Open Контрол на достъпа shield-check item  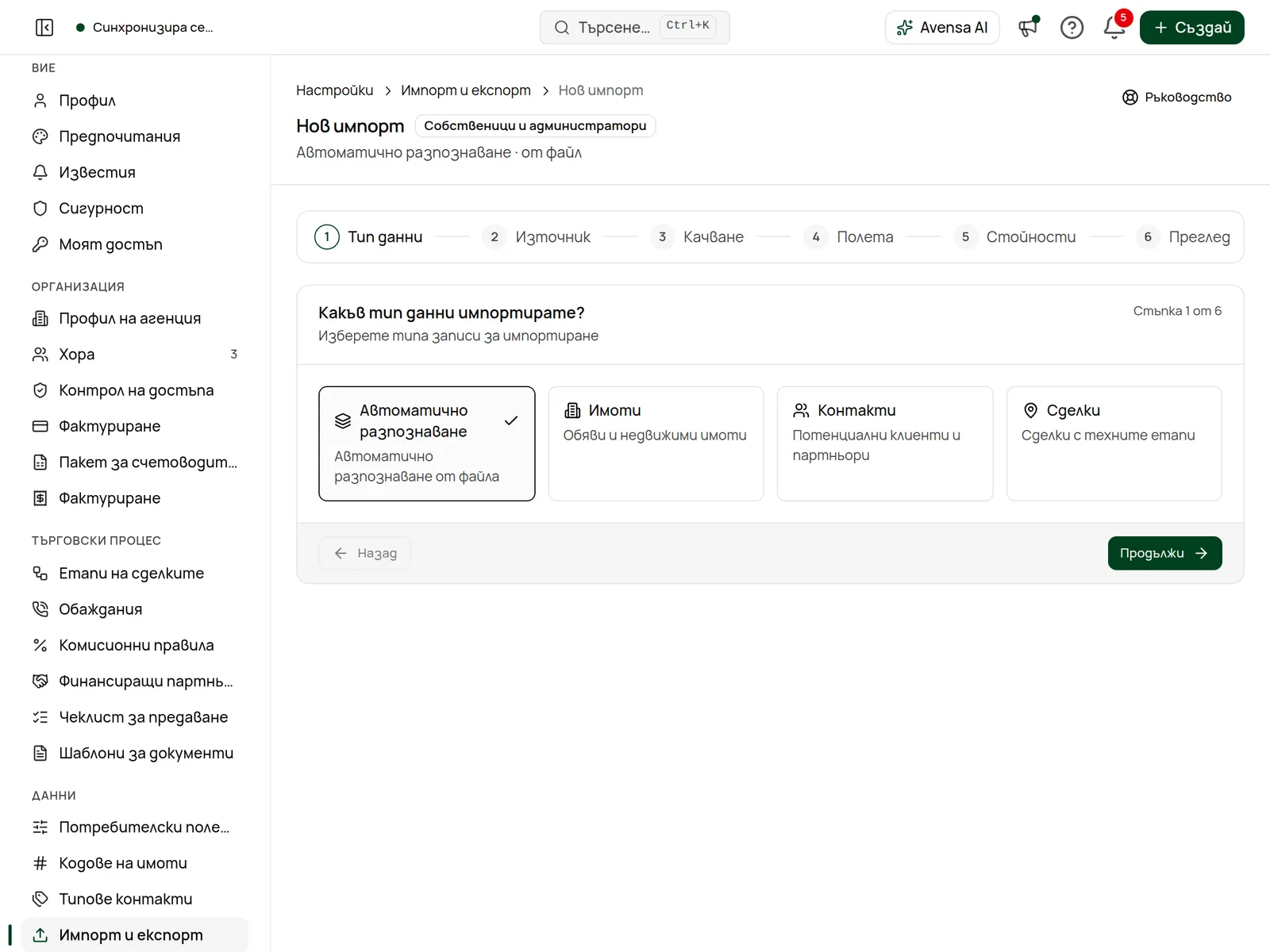(x=135, y=390)
